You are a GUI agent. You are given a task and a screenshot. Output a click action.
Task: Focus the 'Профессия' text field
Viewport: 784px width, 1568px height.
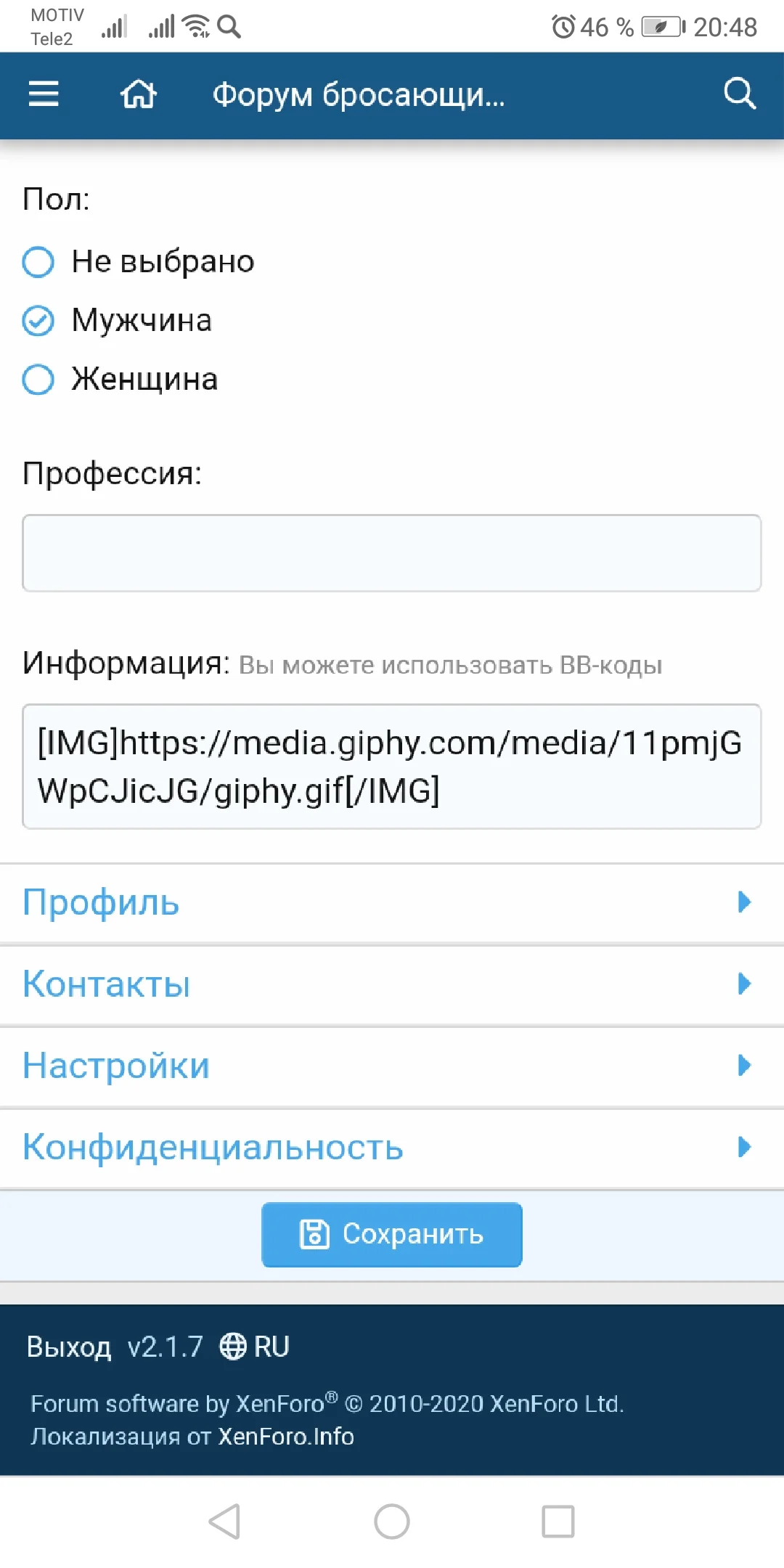392,553
